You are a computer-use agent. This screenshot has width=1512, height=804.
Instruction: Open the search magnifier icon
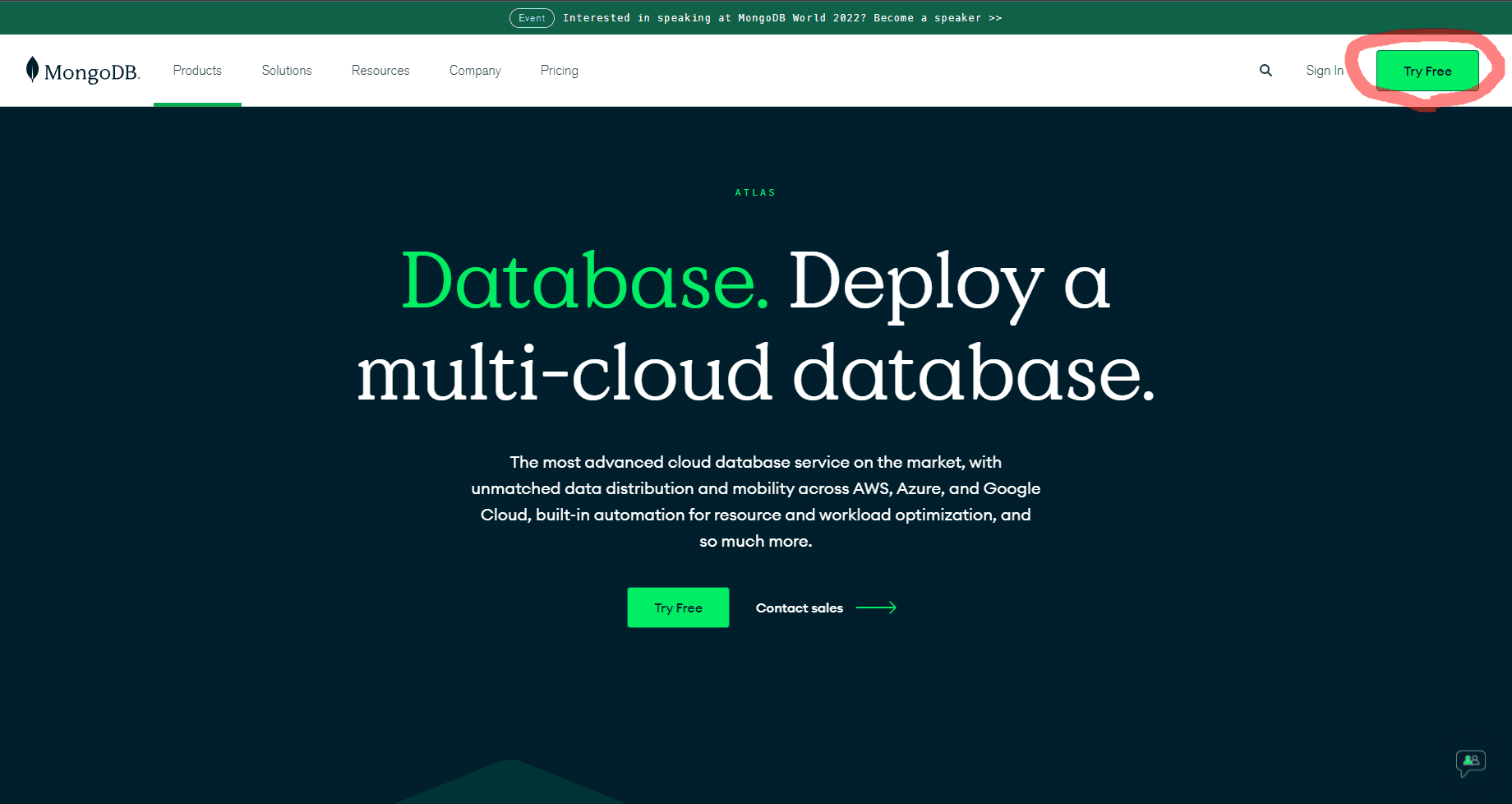[x=1265, y=71]
